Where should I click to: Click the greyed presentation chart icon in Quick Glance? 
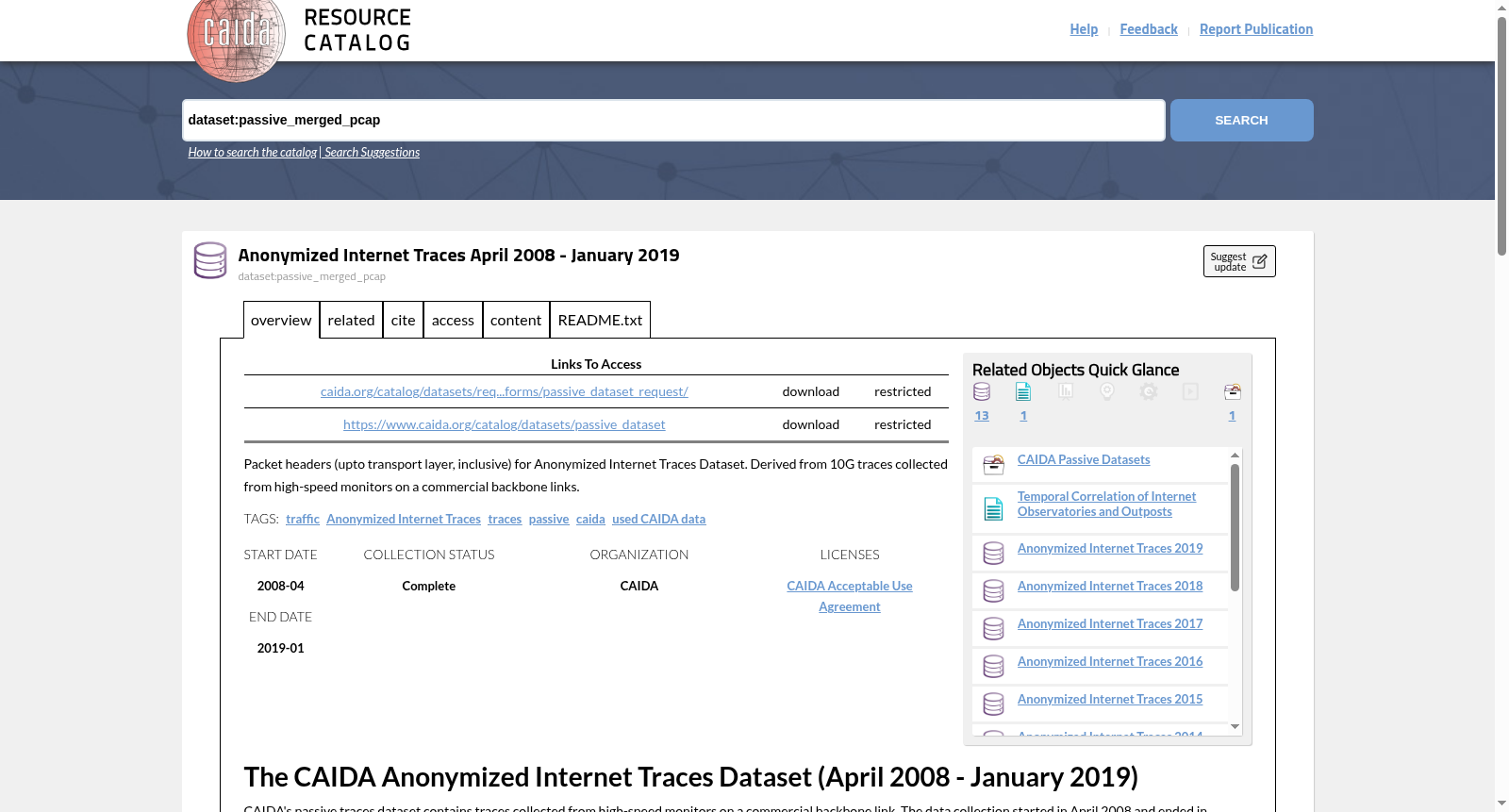tap(1066, 390)
